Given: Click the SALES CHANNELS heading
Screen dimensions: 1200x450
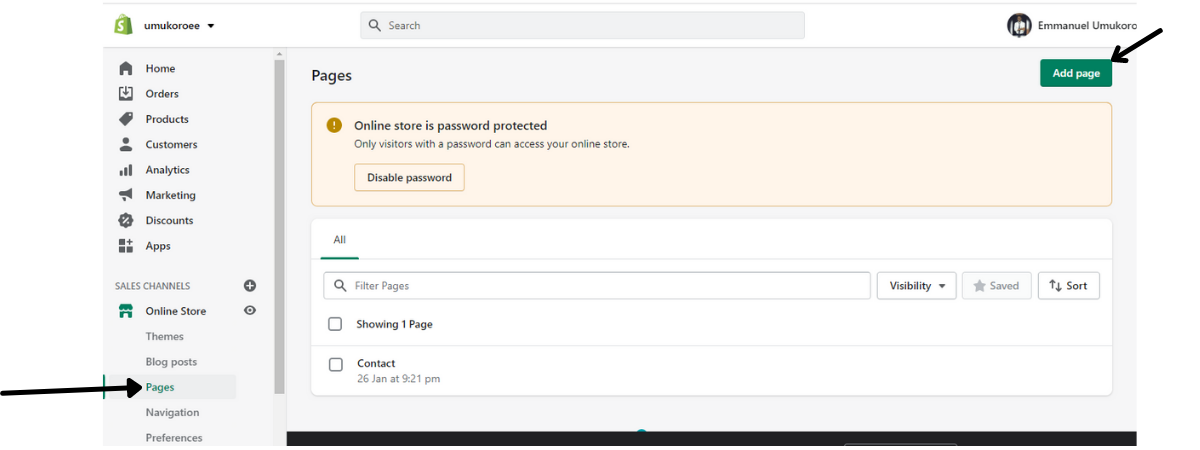Looking at the screenshot, I should pos(152,286).
